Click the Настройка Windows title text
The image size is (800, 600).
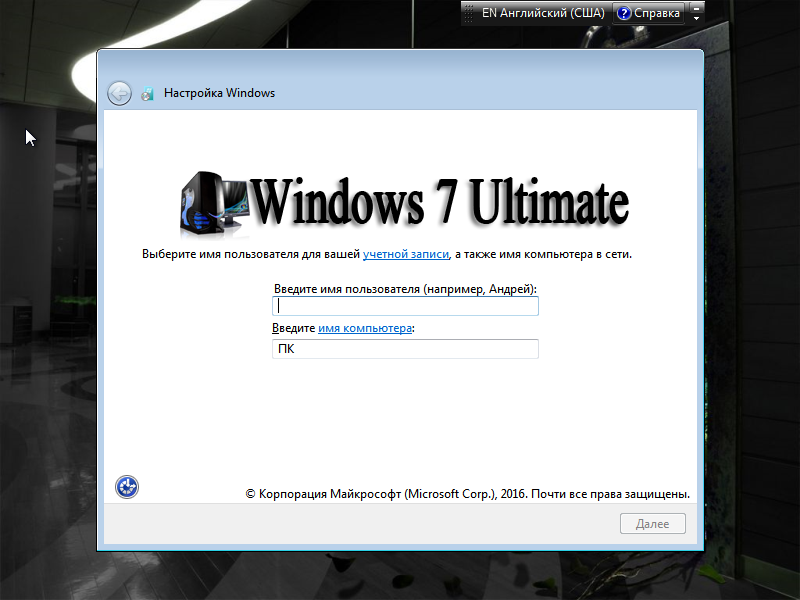(x=219, y=93)
